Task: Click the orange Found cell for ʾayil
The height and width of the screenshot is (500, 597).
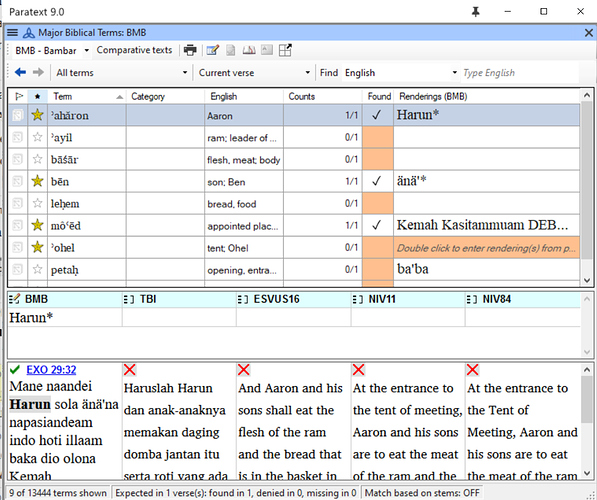Action: (x=378, y=137)
